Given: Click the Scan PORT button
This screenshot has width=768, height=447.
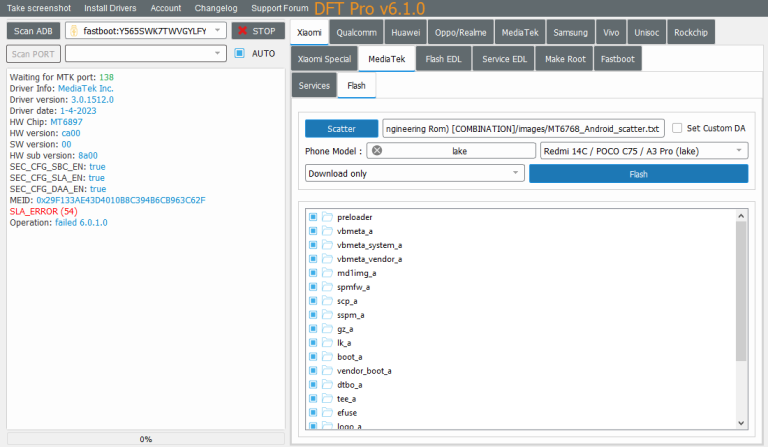Looking at the screenshot, I should (x=33, y=54).
